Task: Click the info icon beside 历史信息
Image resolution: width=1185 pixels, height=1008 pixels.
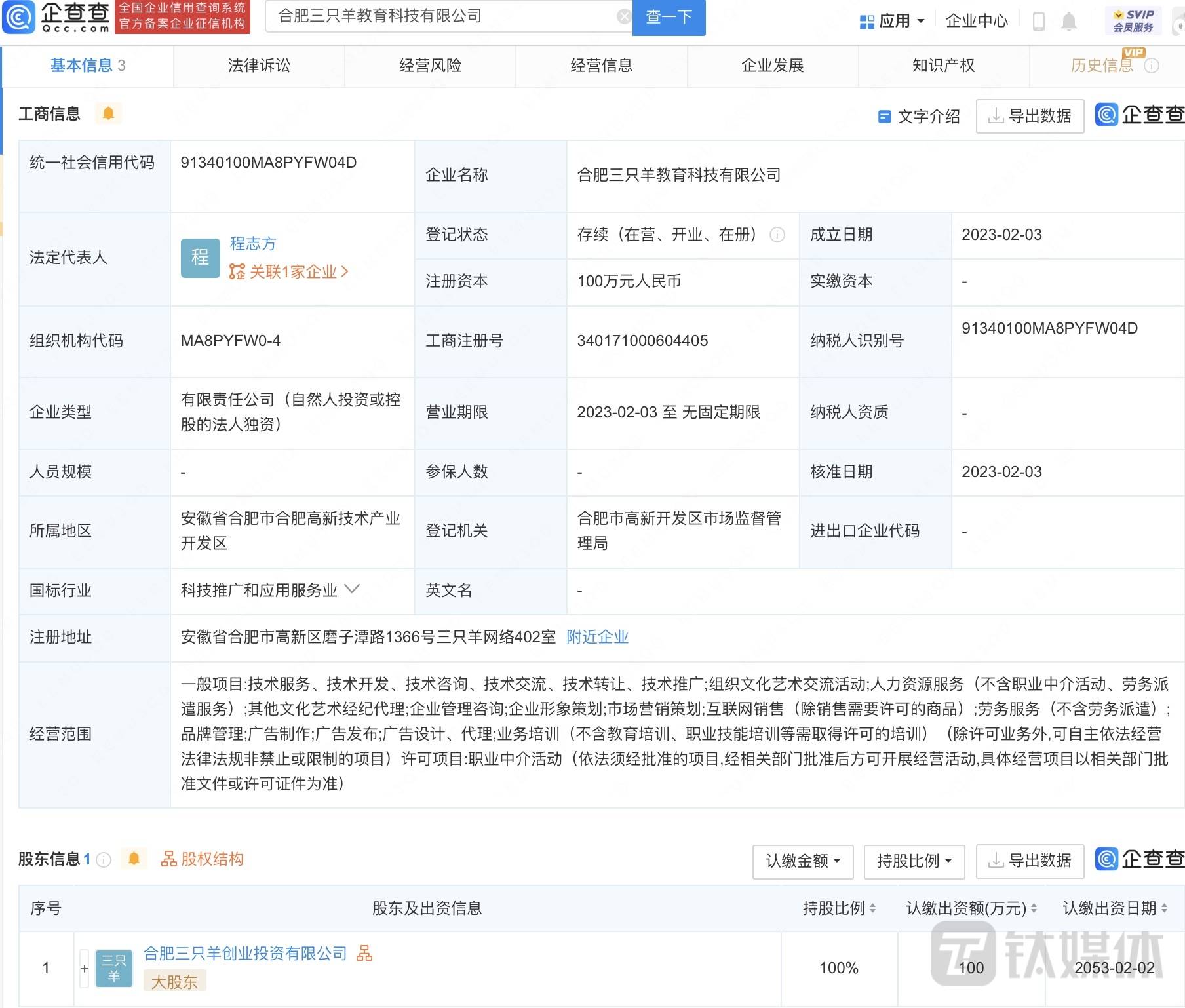Action: [x=1152, y=66]
